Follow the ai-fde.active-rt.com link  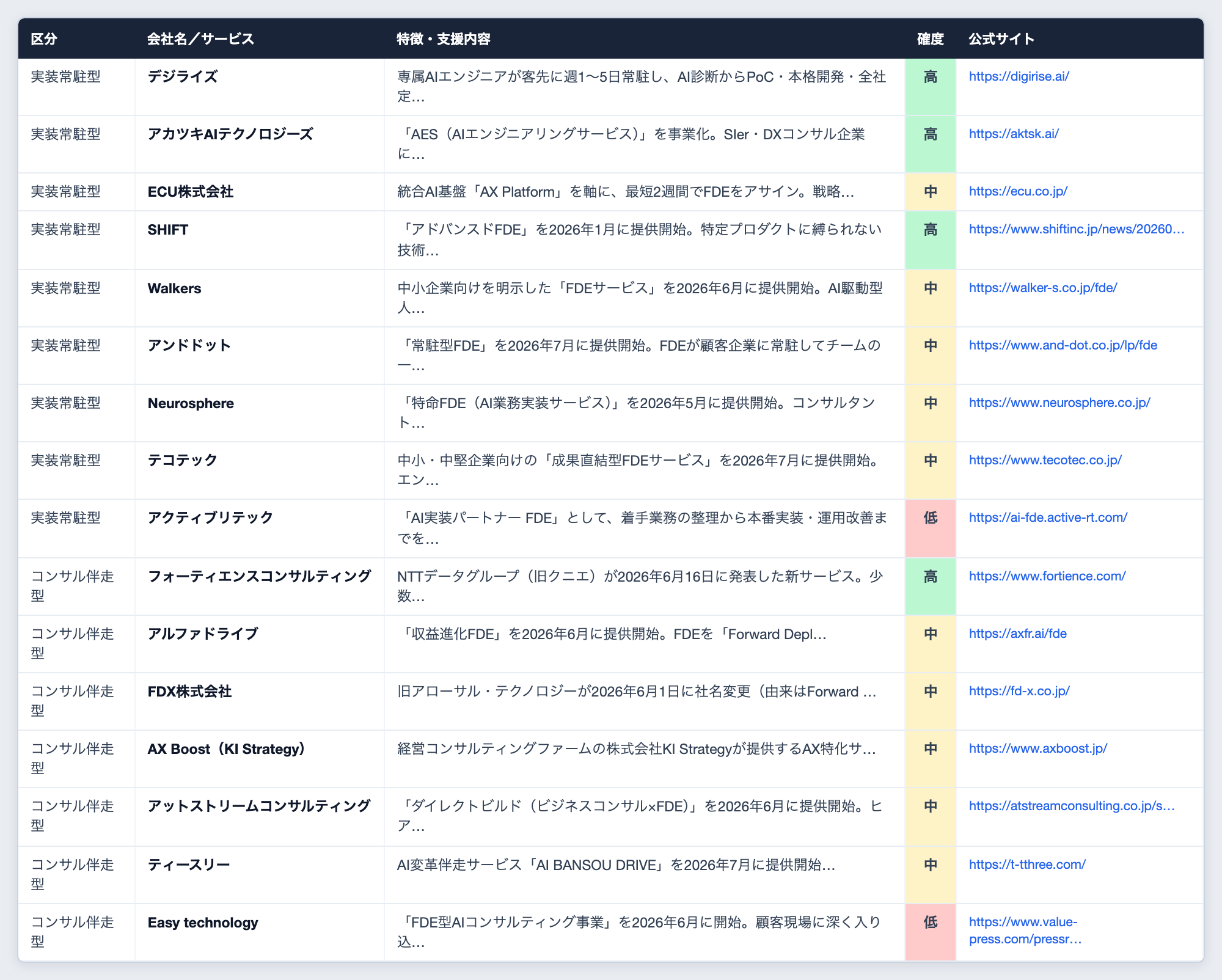[x=1048, y=517]
